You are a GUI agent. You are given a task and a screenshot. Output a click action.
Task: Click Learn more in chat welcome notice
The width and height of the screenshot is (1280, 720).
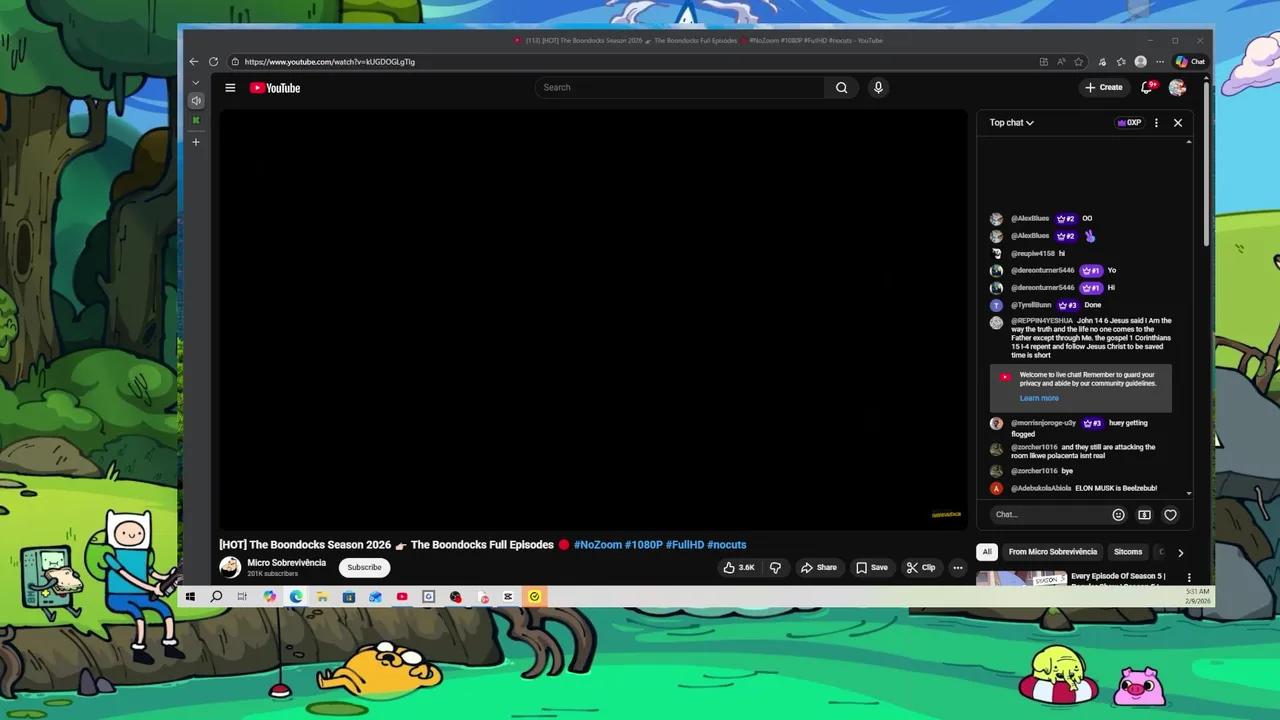point(1039,398)
